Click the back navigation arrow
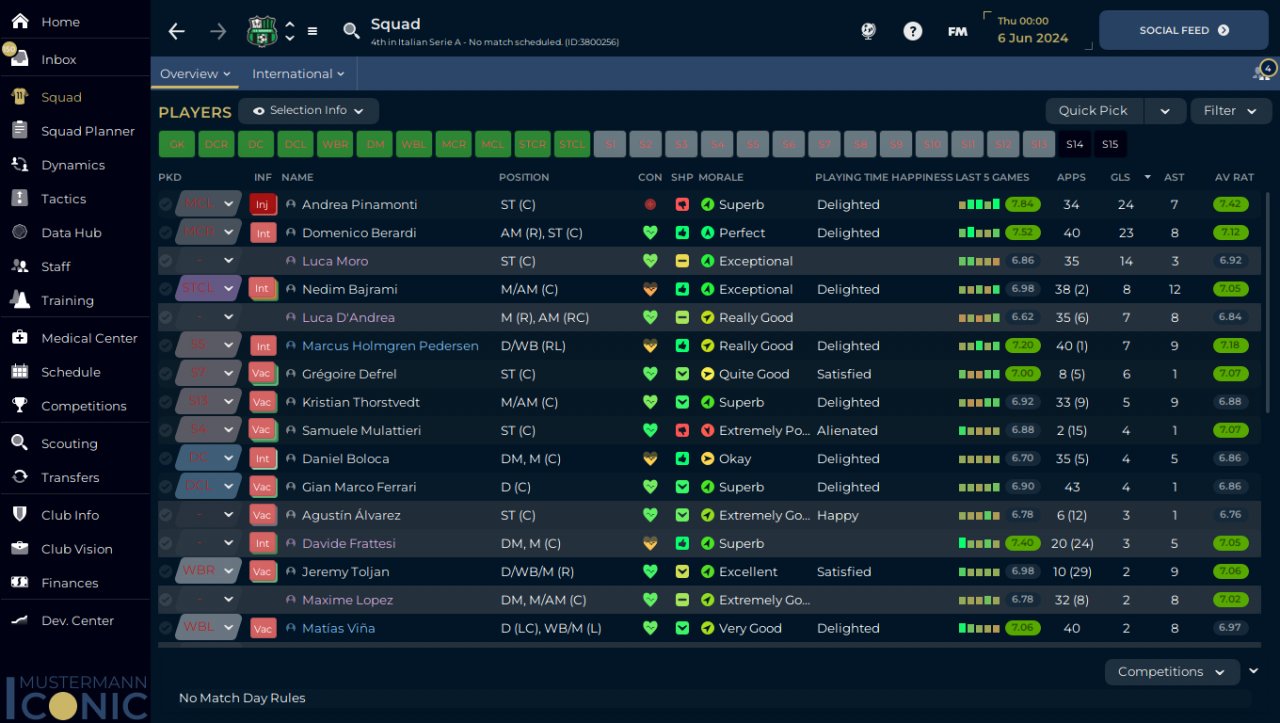Image resolution: width=1280 pixels, height=723 pixels. pyautogui.click(x=177, y=31)
